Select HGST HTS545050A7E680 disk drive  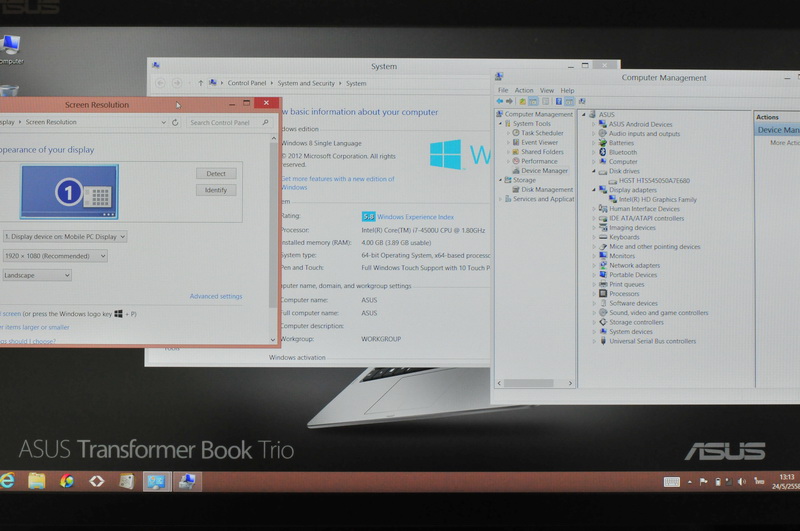(x=654, y=181)
